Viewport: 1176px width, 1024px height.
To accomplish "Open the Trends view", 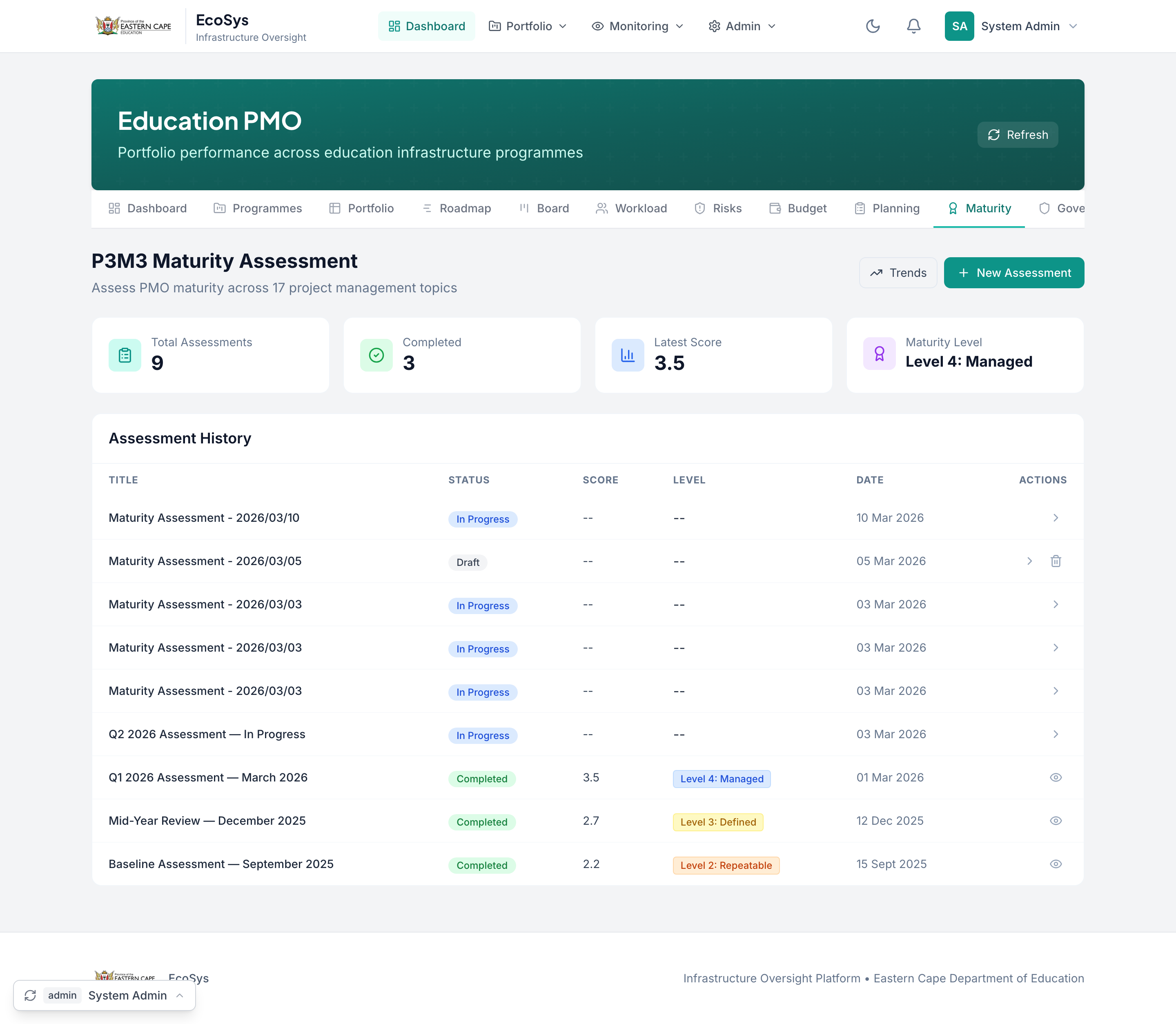I will (x=898, y=273).
